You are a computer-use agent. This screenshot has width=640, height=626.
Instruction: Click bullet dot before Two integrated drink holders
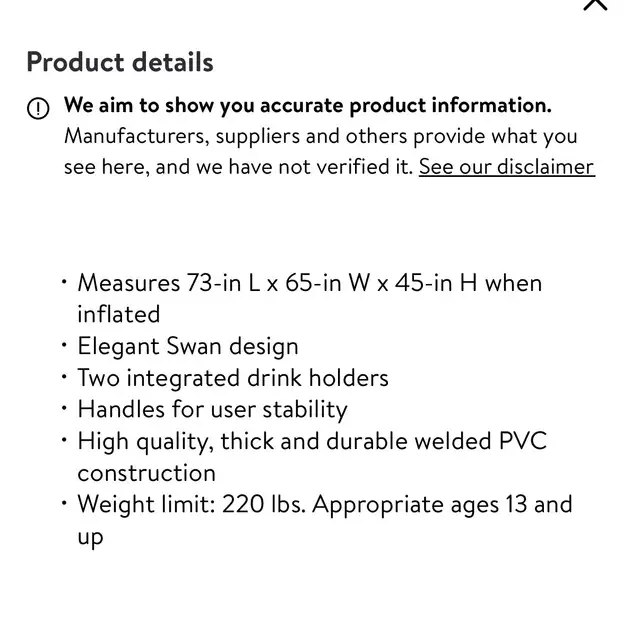point(64,376)
